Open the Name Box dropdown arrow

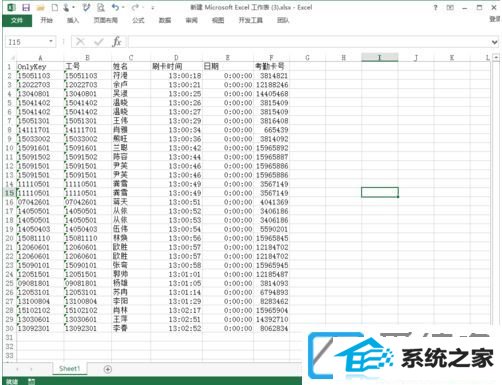(x=51, y=41)
